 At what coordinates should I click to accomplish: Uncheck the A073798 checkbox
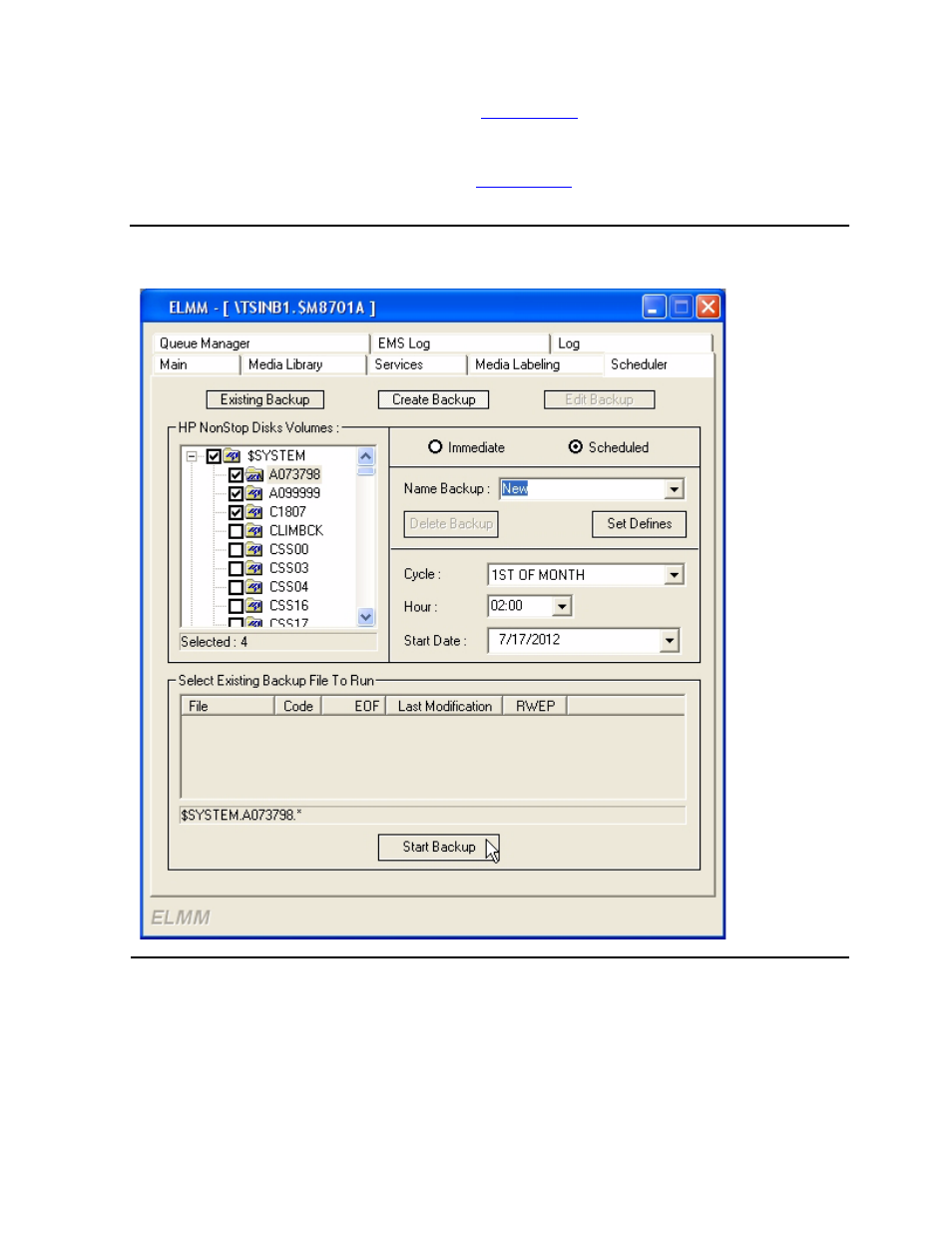click(236, 475)
